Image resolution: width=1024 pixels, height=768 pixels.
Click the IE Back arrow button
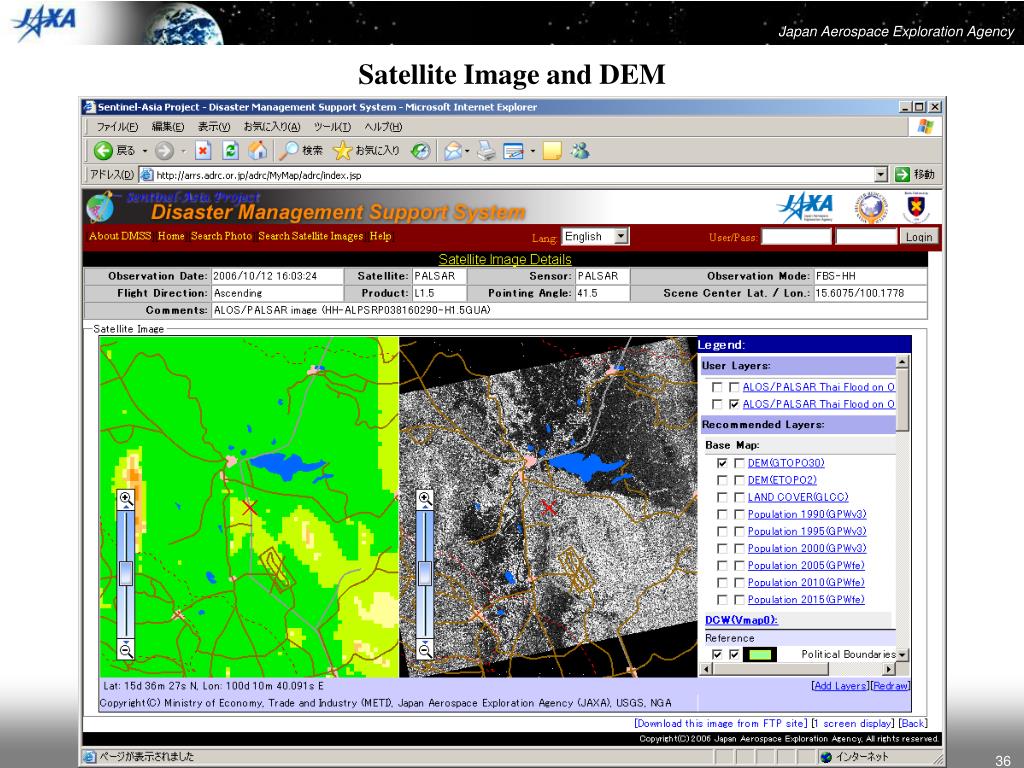tap(103, 151)
